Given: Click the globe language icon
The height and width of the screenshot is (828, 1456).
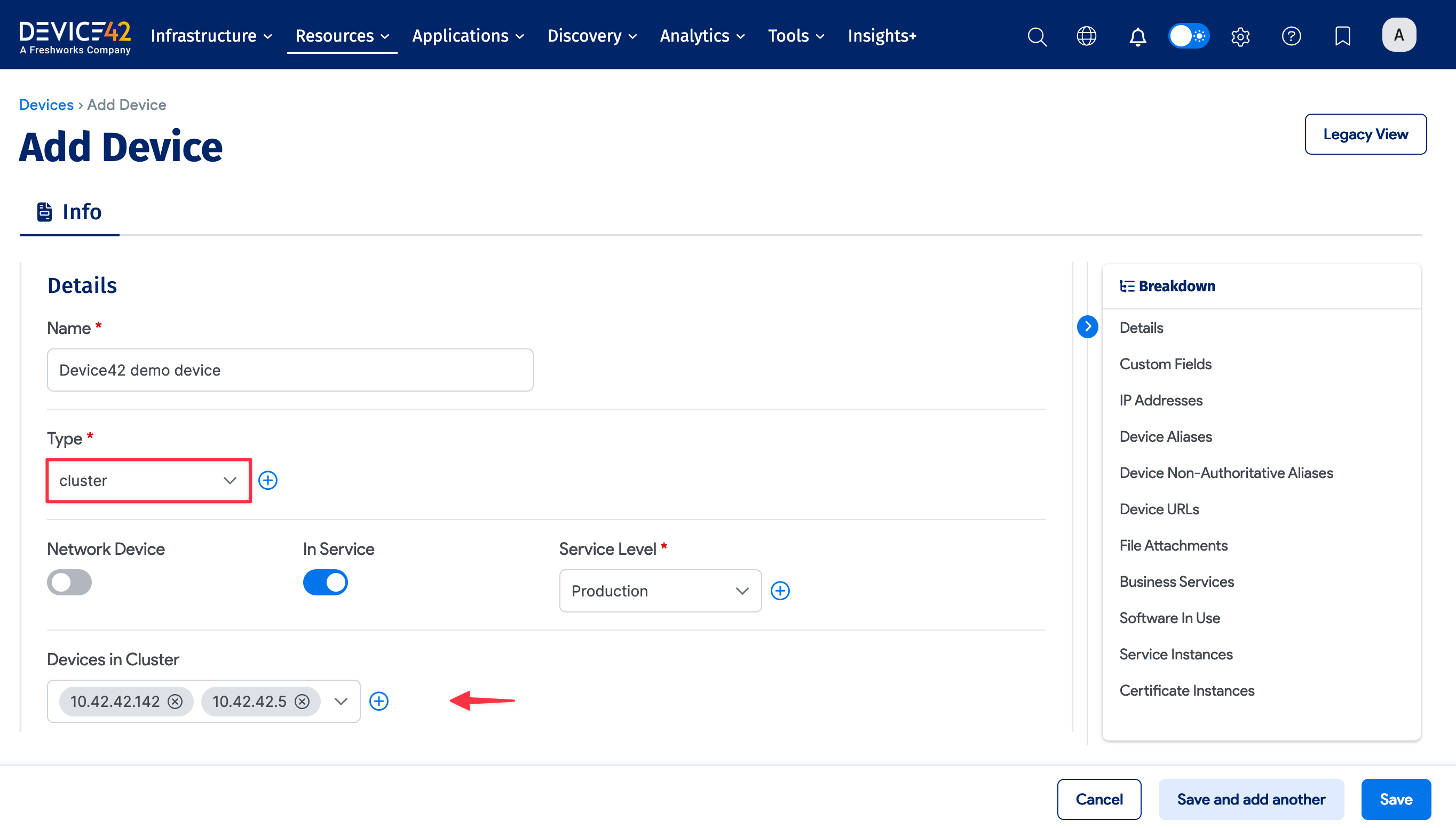Looking at the screenshot, I should pyautogui.click(x=1086, y=36).
